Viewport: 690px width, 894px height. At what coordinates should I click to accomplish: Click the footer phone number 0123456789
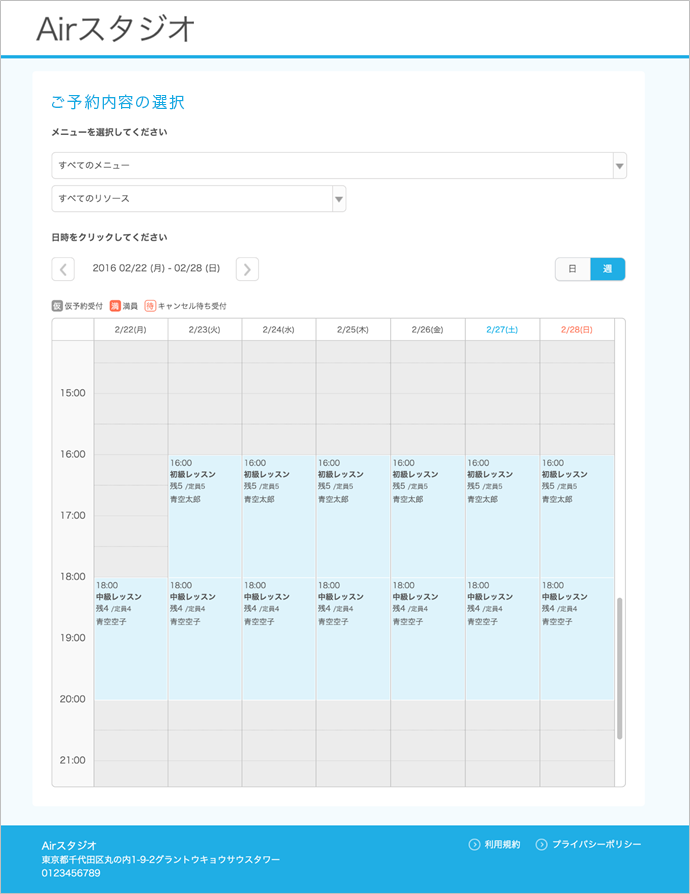pyautogui.click(x=71, y=873)
